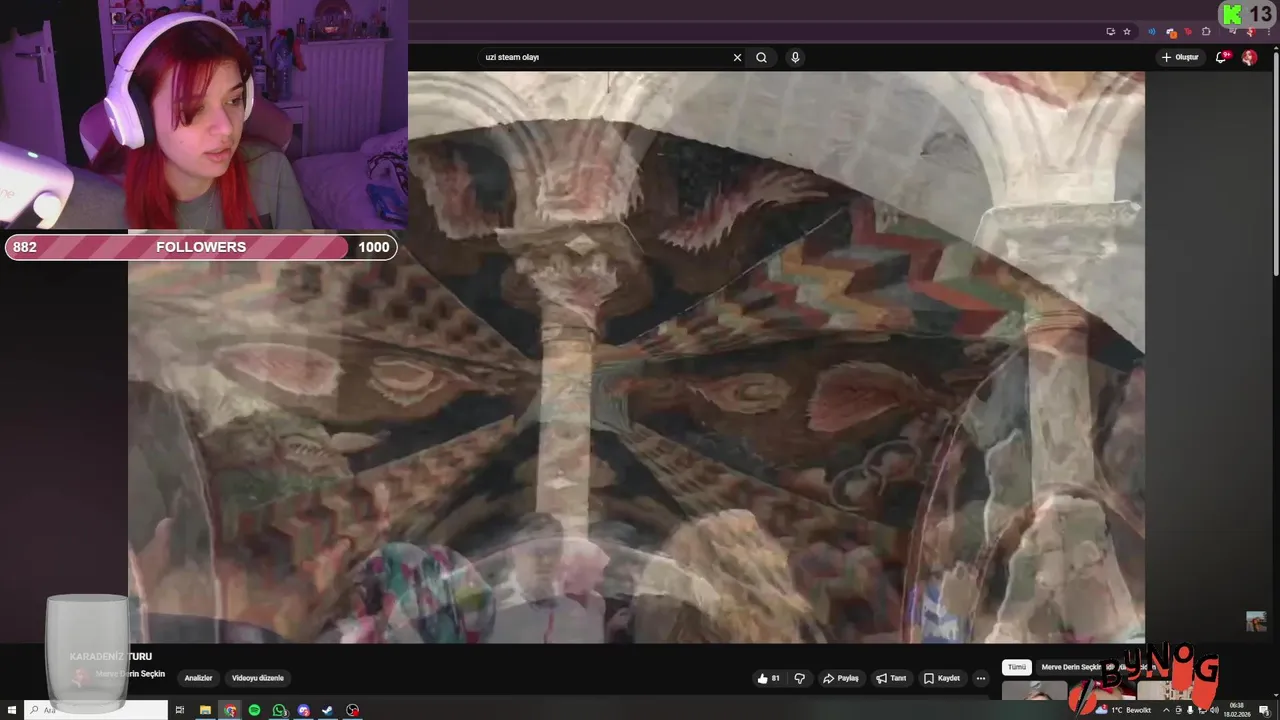Save the video with Kaydet
This screenshot has width=1280, height=720.
click(x=942, y=678)
